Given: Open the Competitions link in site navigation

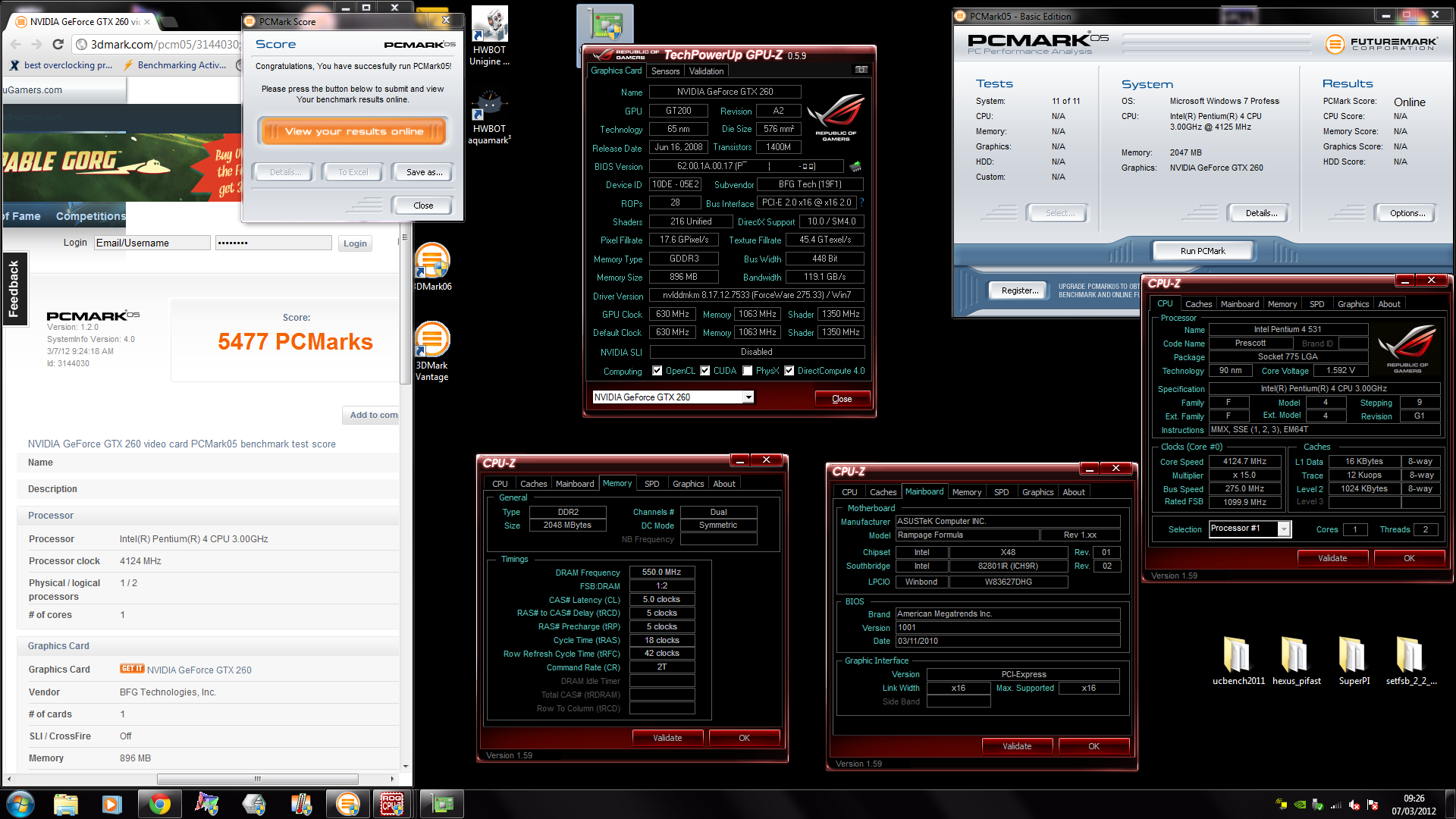Looking at the screenshot, I should (90, 216).
